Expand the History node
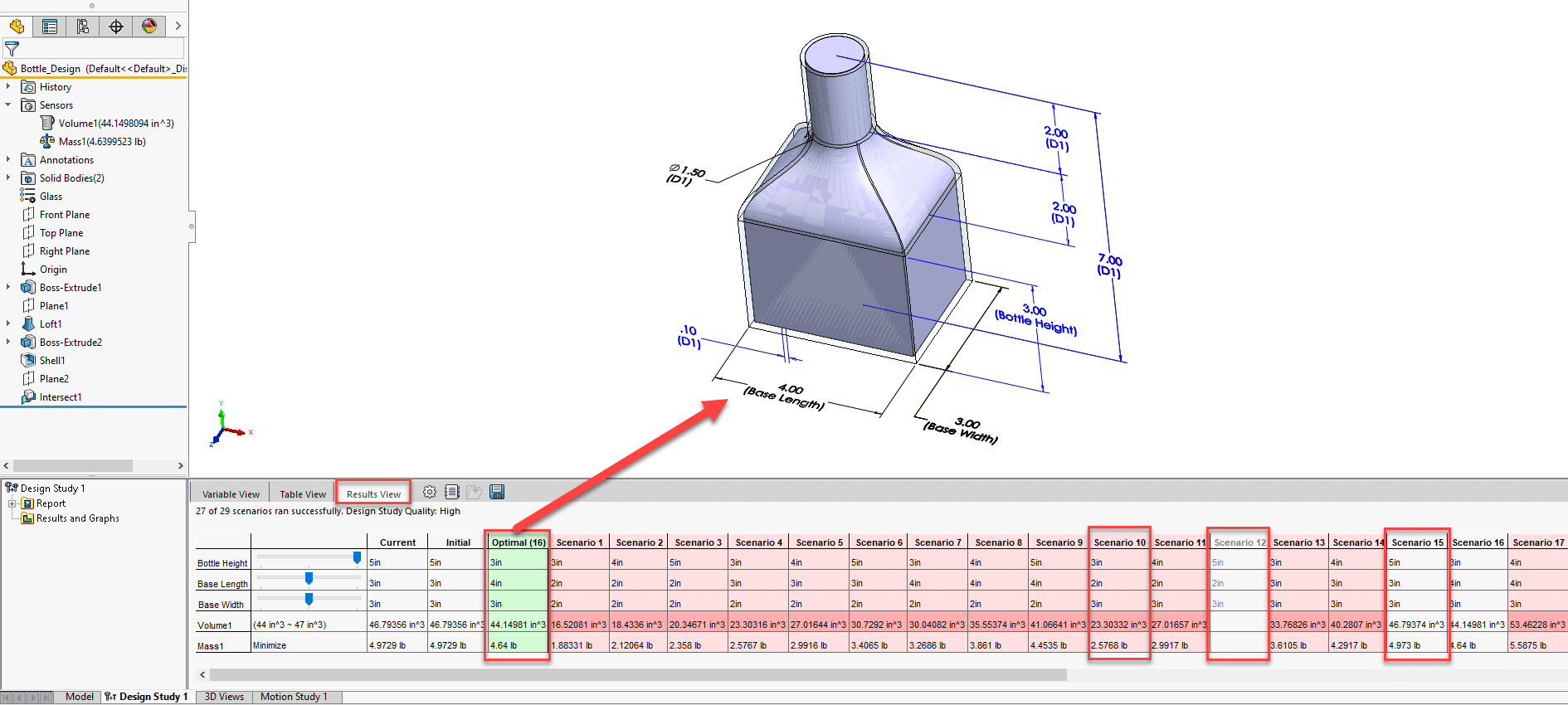This screenshot has height=705, width=1568. (8, 86)
